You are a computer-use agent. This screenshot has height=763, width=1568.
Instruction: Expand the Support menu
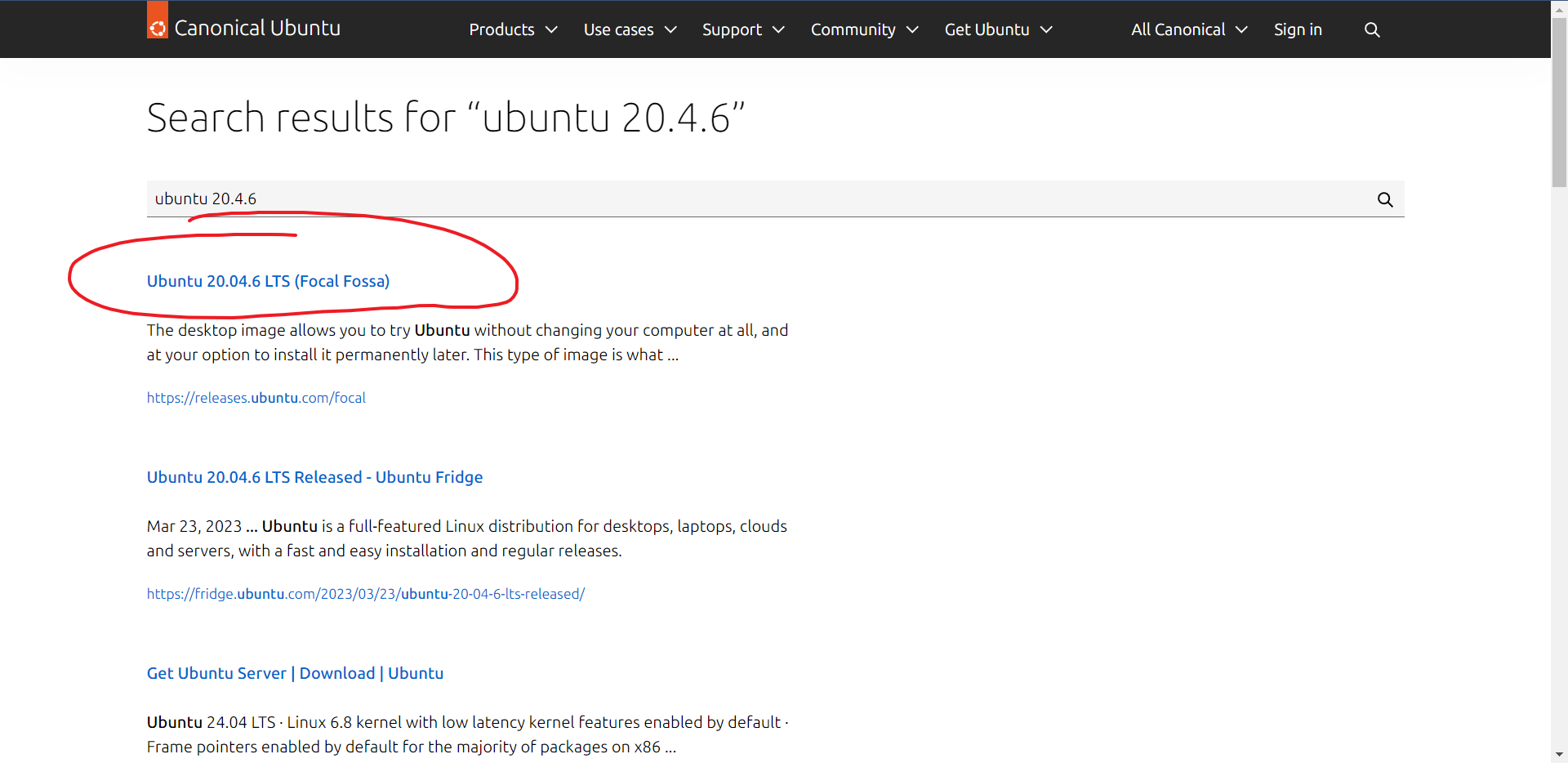click(742, 30)
